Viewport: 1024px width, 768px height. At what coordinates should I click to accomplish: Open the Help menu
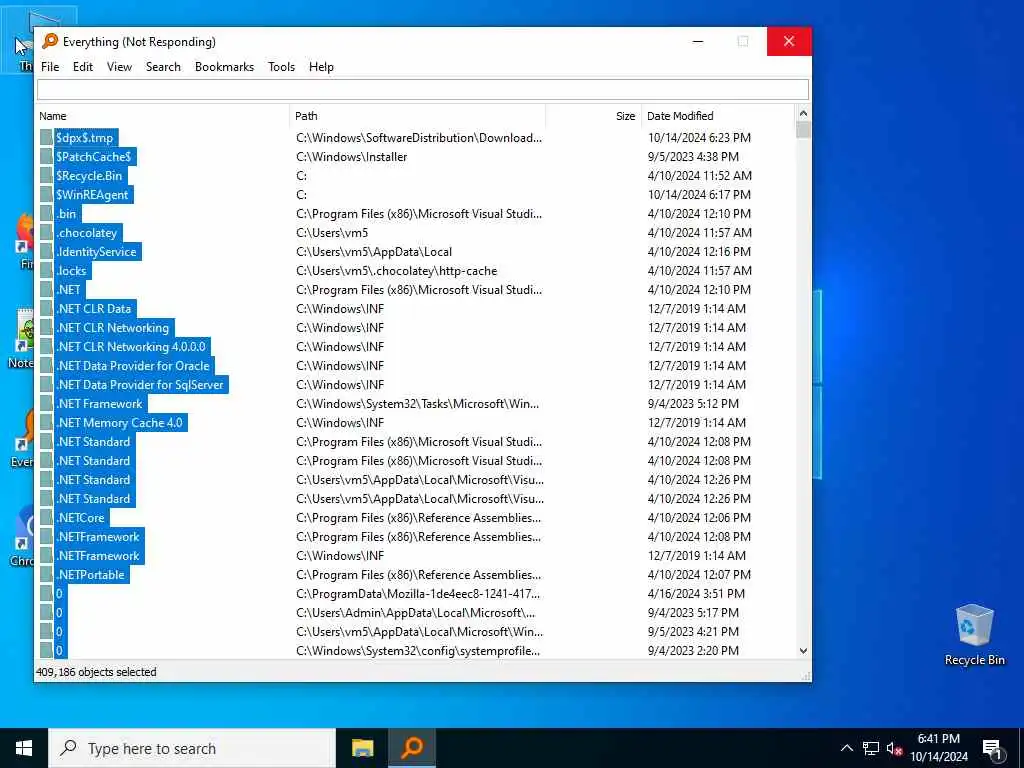pos(321,67)
